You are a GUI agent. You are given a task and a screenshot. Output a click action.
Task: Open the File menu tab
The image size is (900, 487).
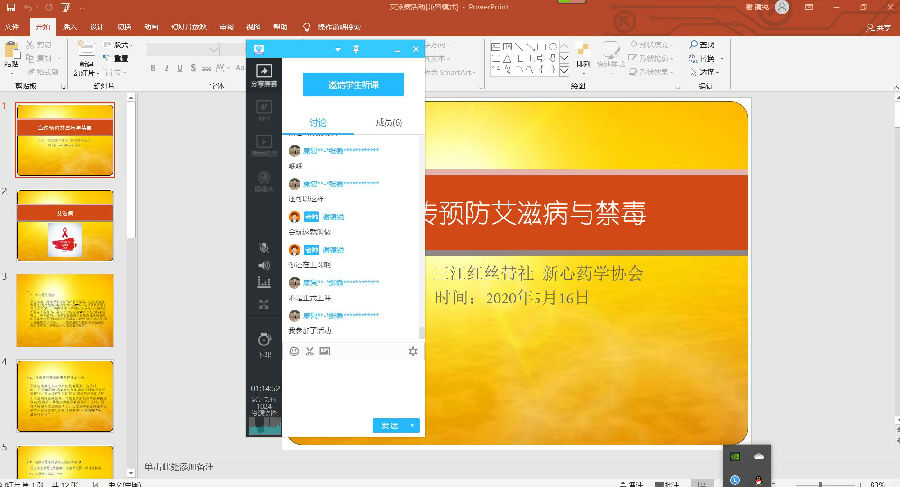click(x=11, y=27)
